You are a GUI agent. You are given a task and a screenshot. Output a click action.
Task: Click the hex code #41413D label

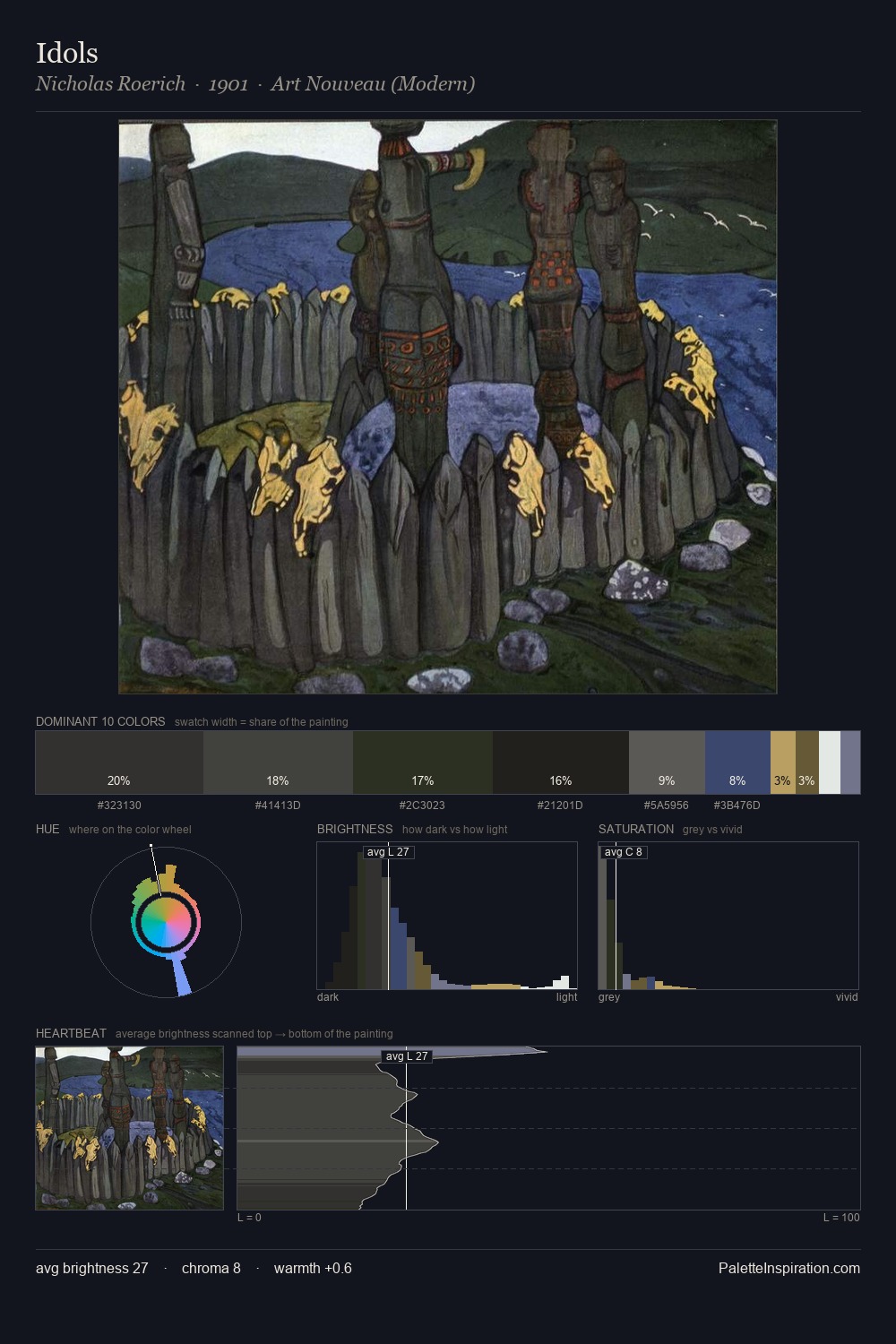278,805
